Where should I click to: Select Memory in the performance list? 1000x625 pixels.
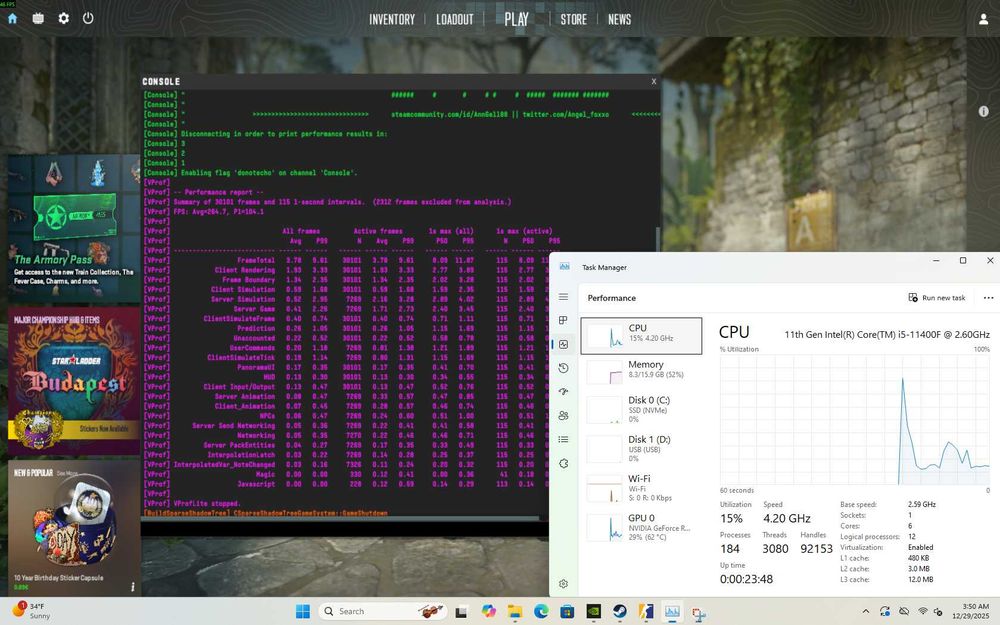[641, 371]
